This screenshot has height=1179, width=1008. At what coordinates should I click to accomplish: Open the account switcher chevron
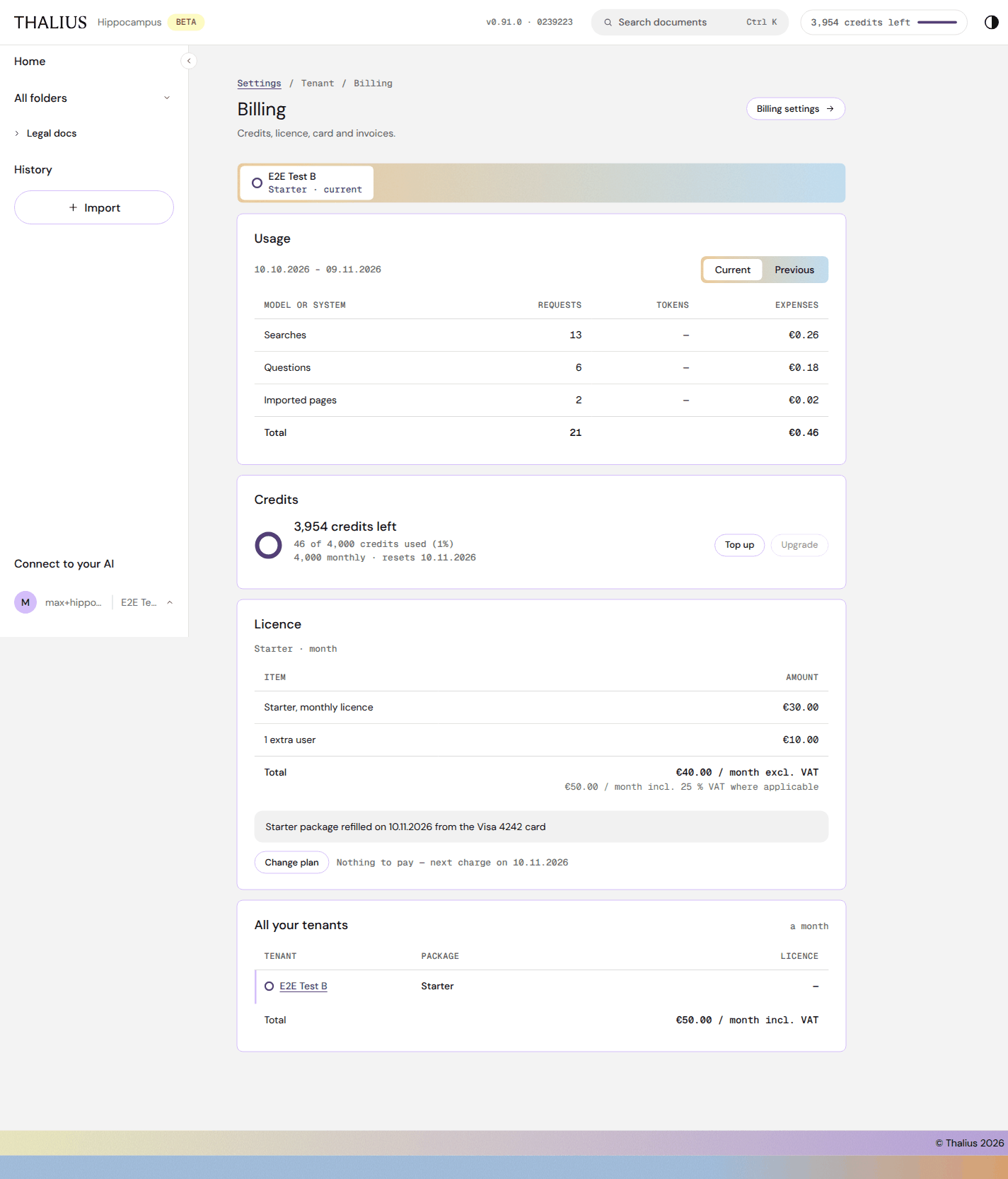pyautogui.click(x=170, y=602)
